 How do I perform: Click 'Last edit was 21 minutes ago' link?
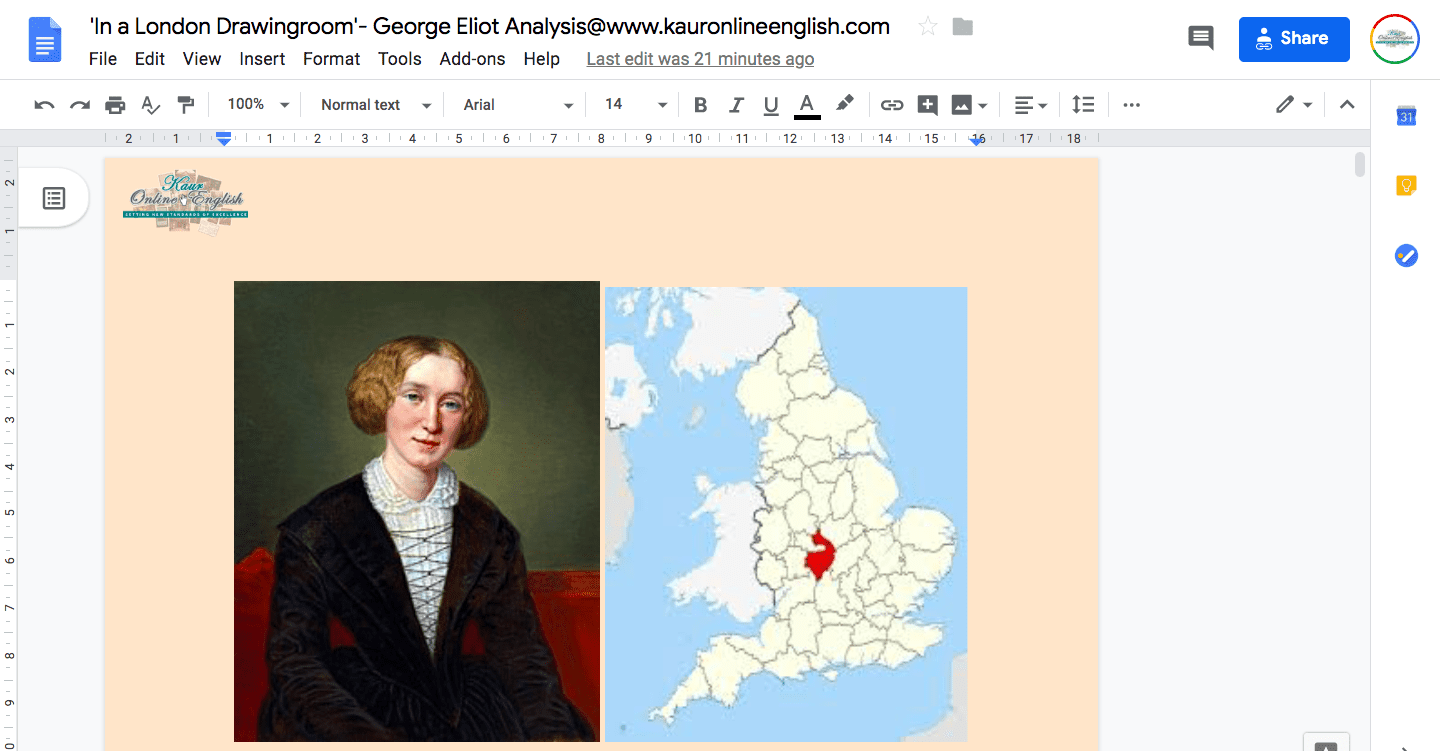(x=700, y=59)
